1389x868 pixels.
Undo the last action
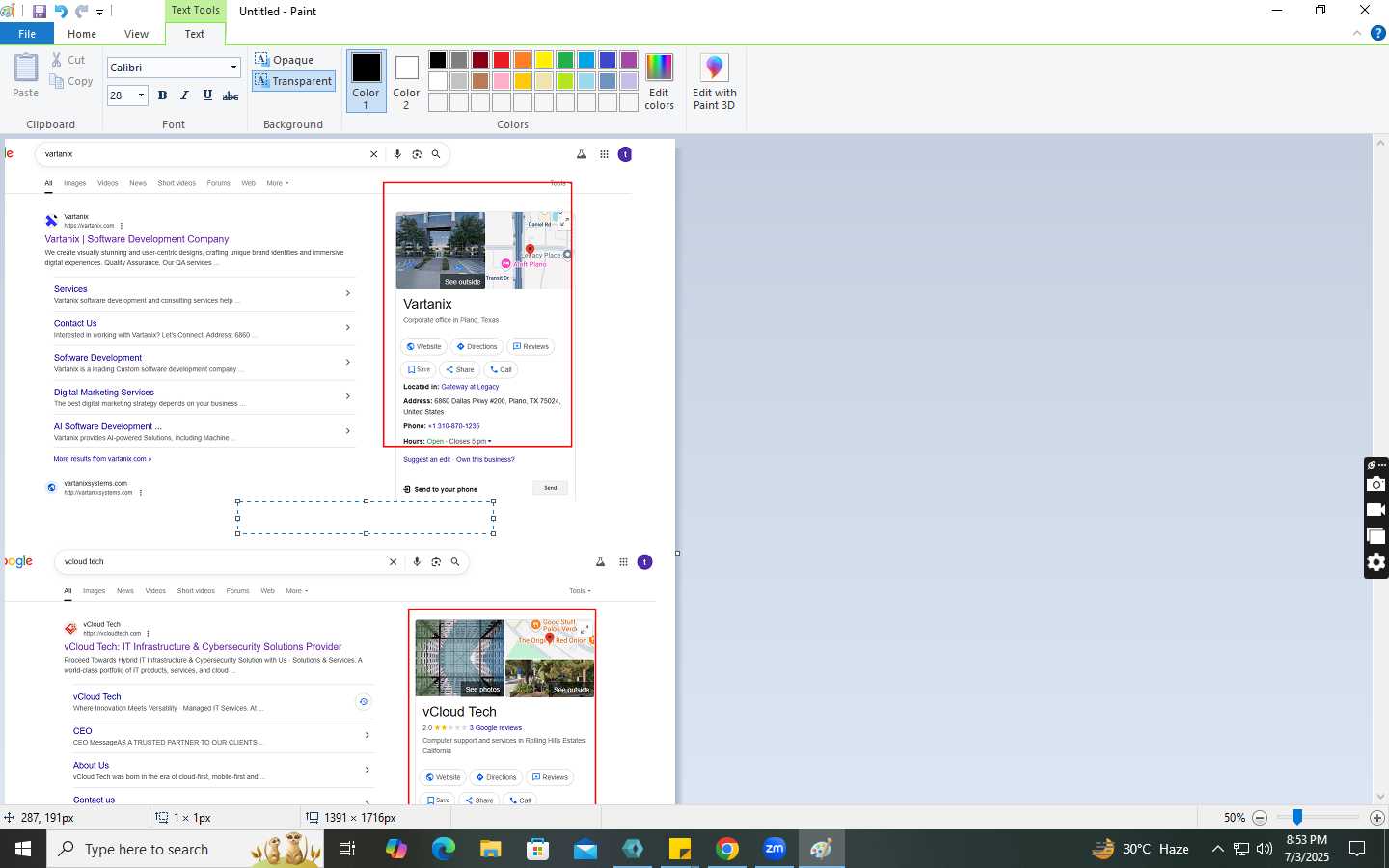(61, 12)
